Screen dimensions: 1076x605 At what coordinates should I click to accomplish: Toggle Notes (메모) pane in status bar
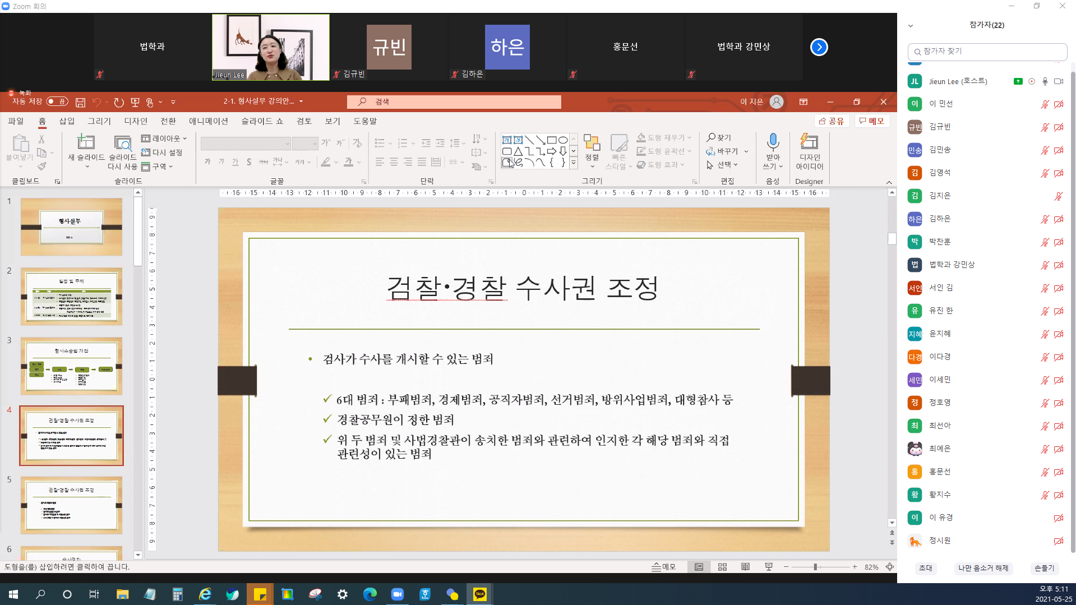[x=664, y=567]
